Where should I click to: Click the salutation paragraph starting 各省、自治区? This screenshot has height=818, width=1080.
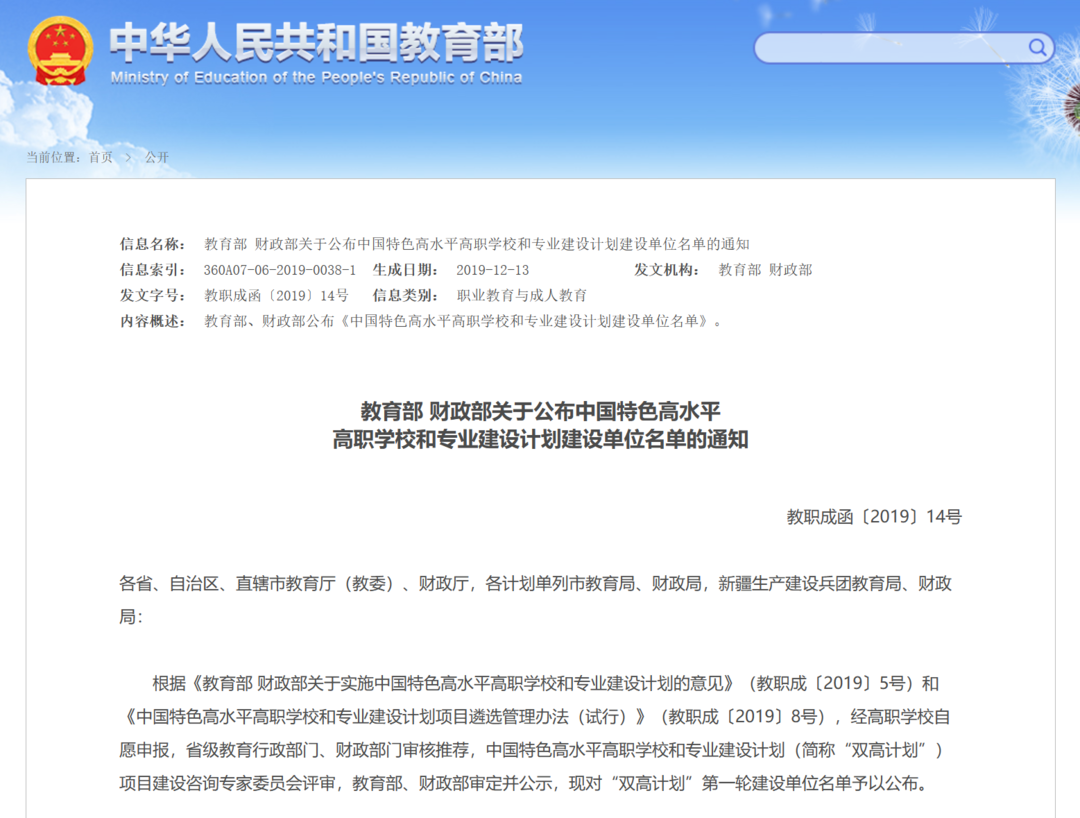click(x=535, y=584)
